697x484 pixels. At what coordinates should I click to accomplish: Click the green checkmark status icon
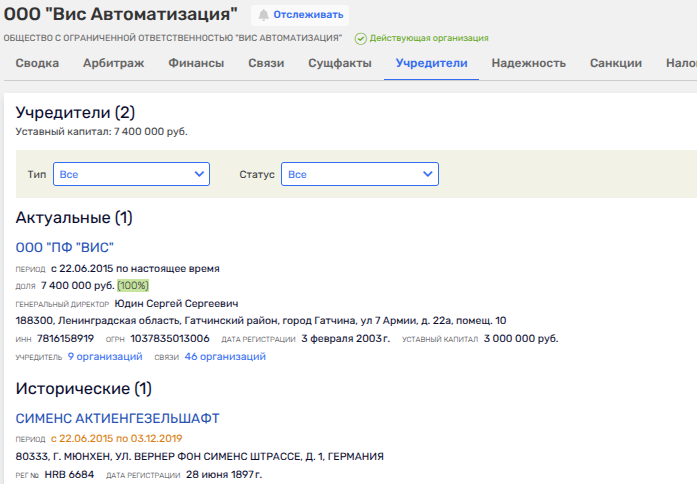pos(360,38)
